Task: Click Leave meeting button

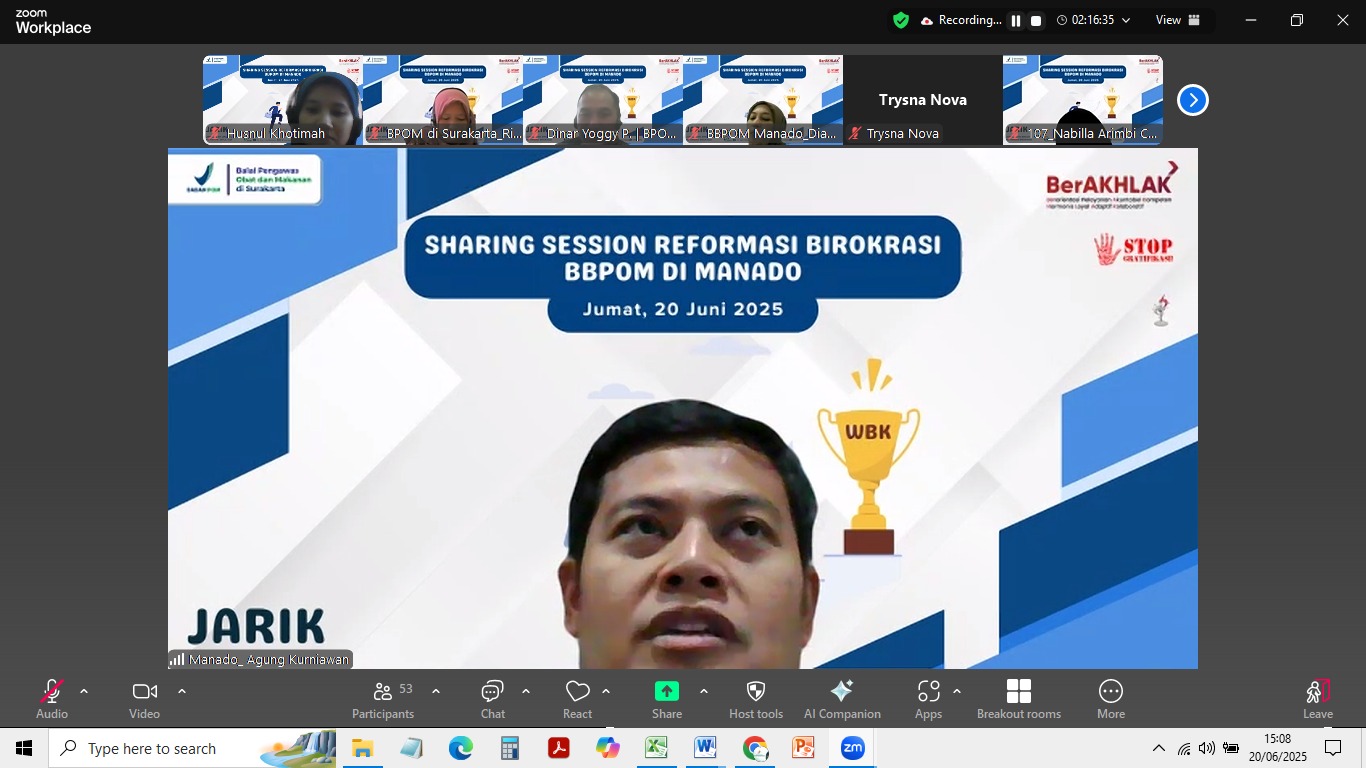Action: tap(1317, 692)
